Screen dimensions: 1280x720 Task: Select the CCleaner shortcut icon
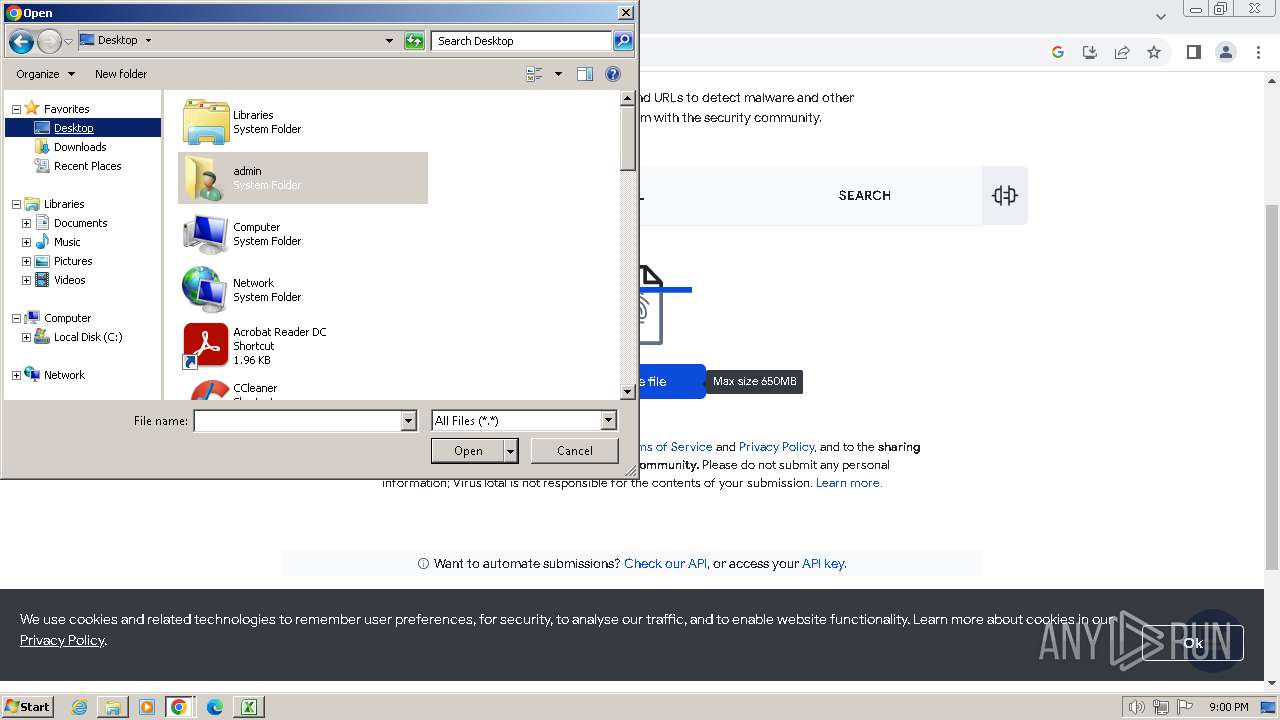[206, 390]
